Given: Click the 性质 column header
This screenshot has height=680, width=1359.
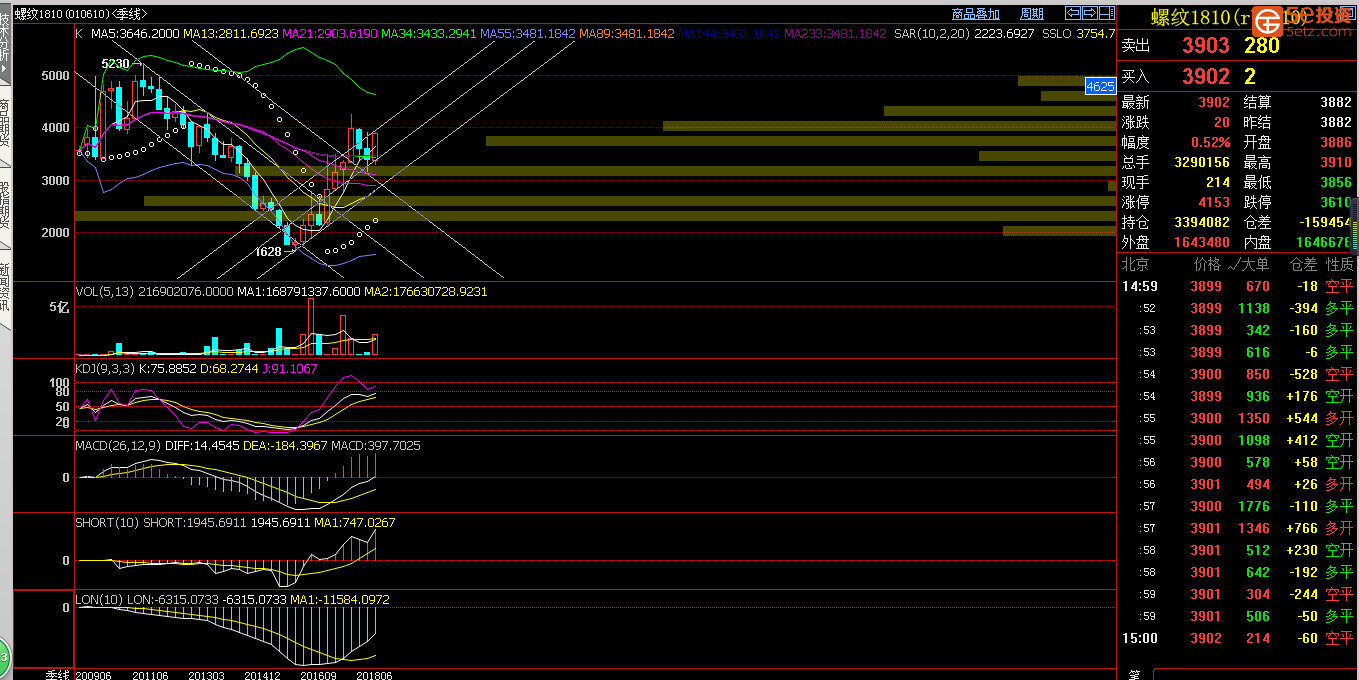Looking at the screenshot, I should pos(1339,264).
